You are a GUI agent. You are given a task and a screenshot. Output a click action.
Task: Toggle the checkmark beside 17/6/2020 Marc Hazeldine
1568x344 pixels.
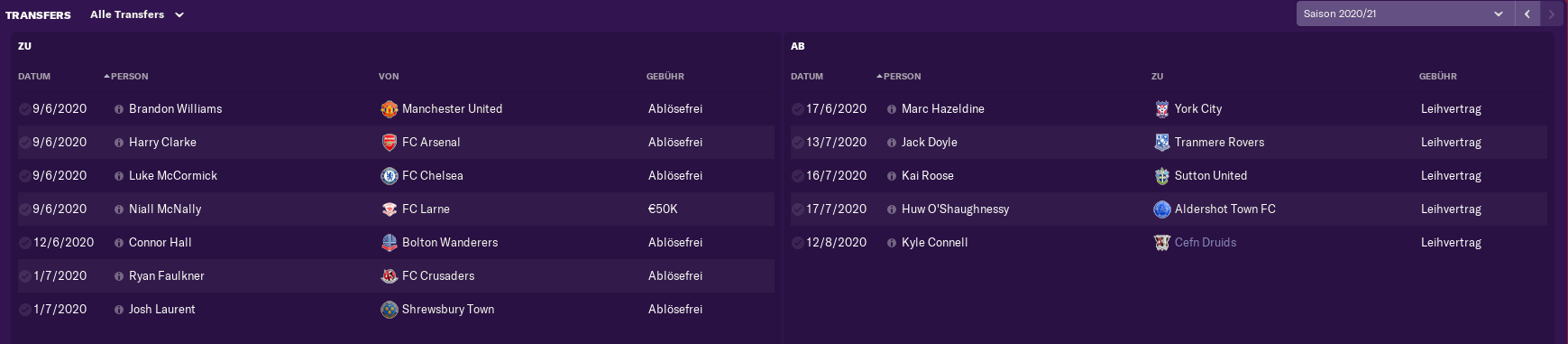[797, 109]
